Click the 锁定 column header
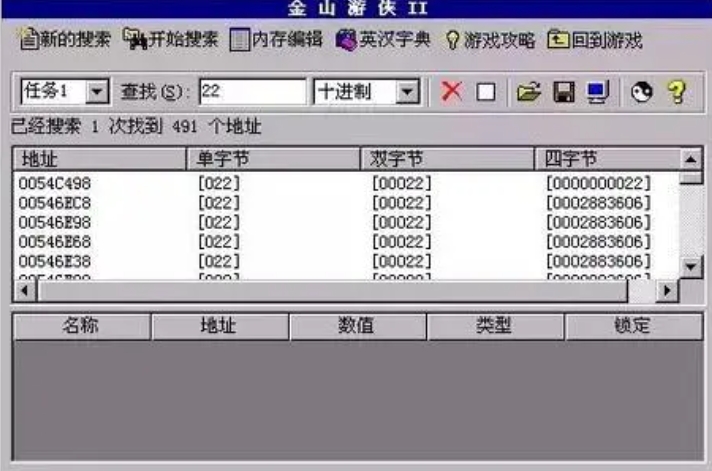Screen dimensions: 712x471 point(634,326)
